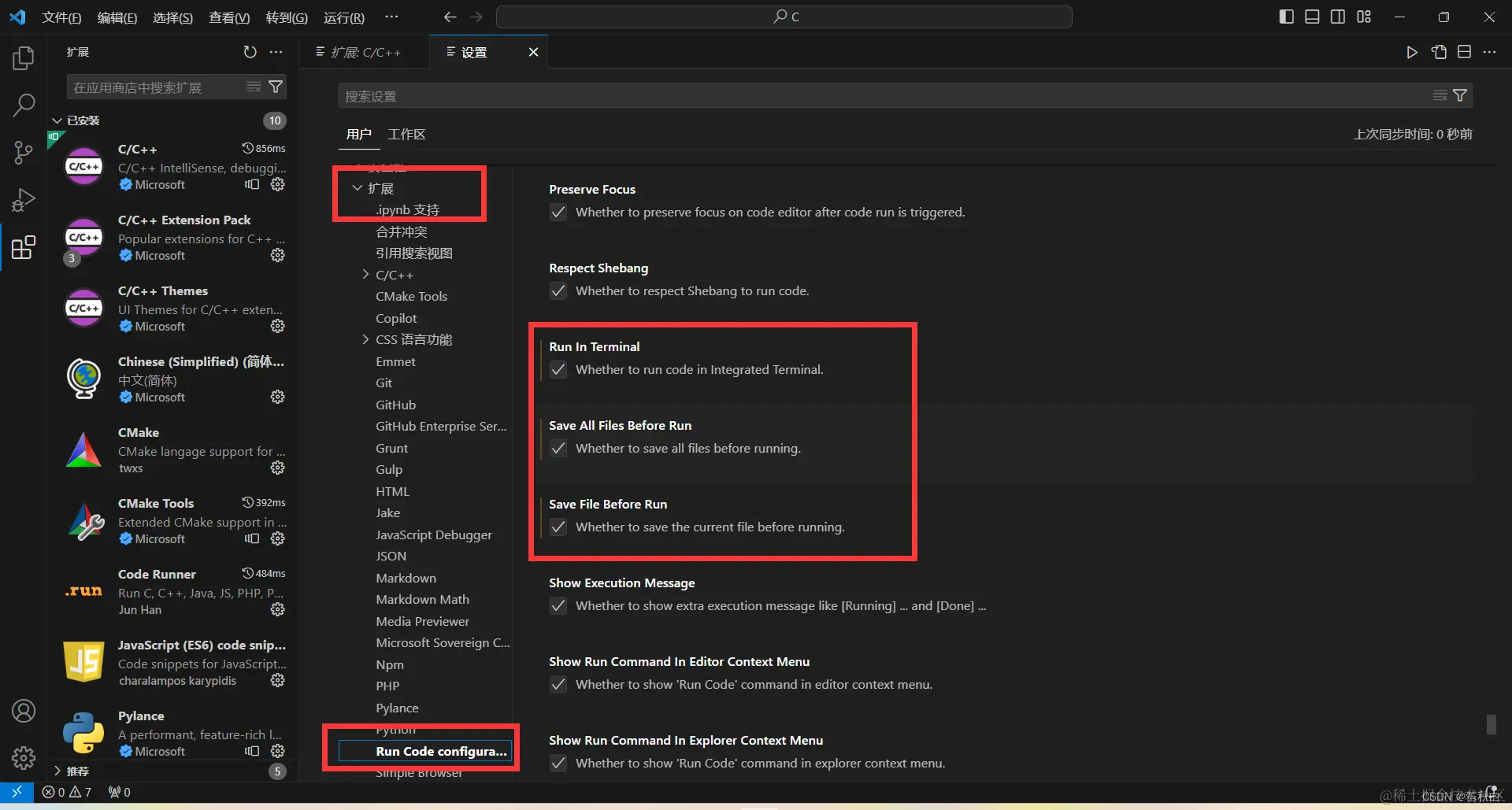This screenshot has width=1512, height=810.
Task: Open the Explorer view in activity bar
Action: click(24, 57)
